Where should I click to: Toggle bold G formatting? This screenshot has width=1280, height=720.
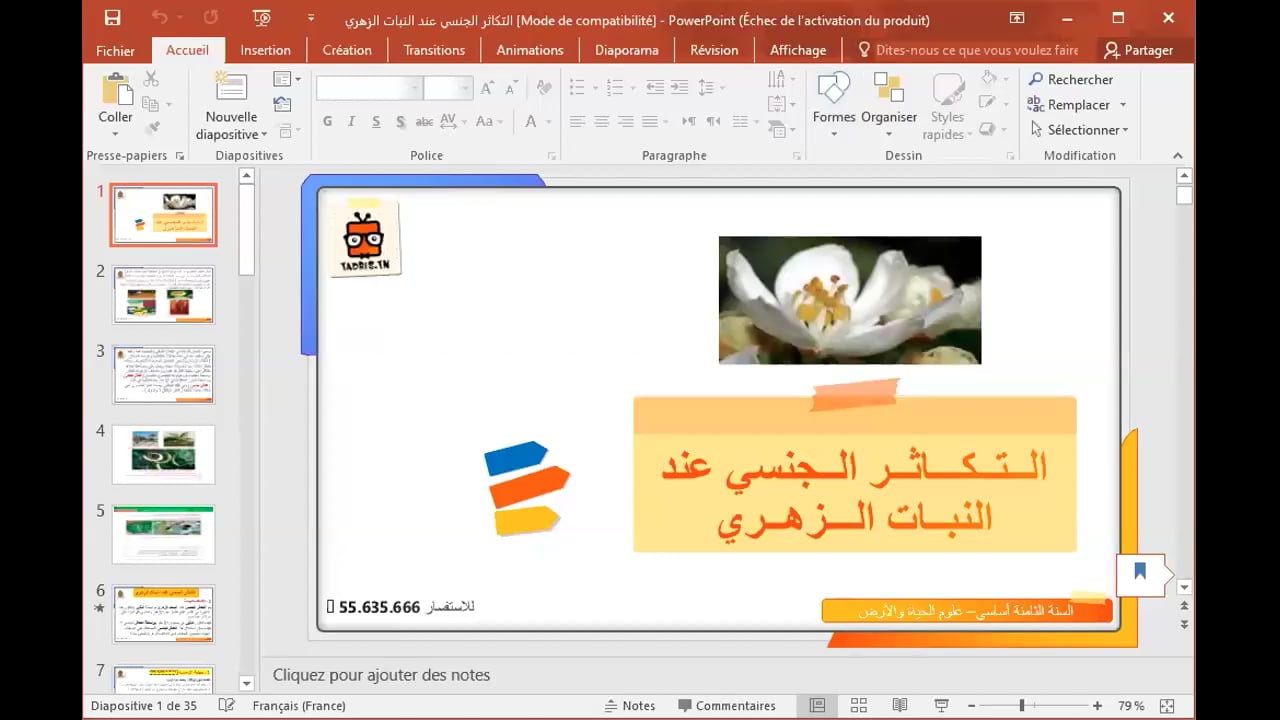click(327, 121)
